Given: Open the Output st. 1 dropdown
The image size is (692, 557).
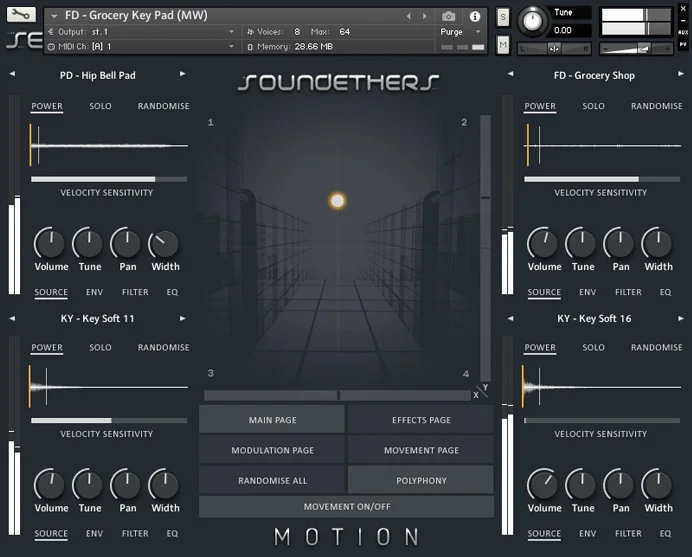Looking at the screenshot, I should tap(231, 32).
